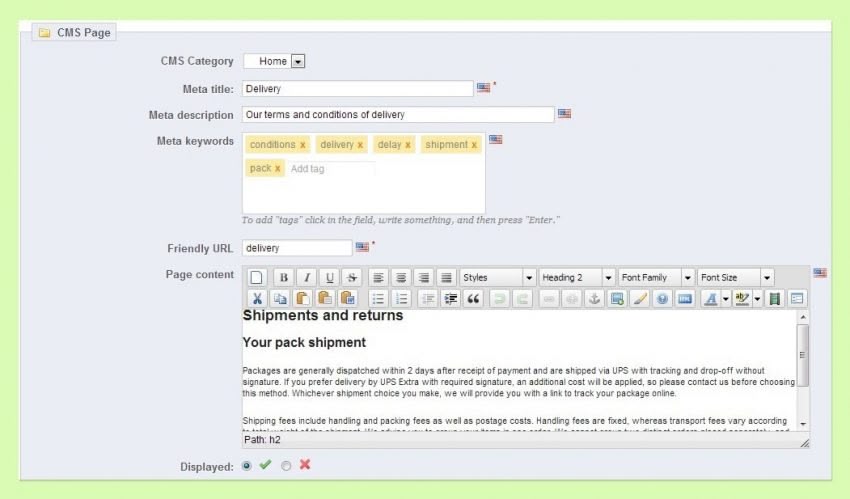Click Paste from Word icon
Viewport: 850px width, 499px height.
pos(348,299)
